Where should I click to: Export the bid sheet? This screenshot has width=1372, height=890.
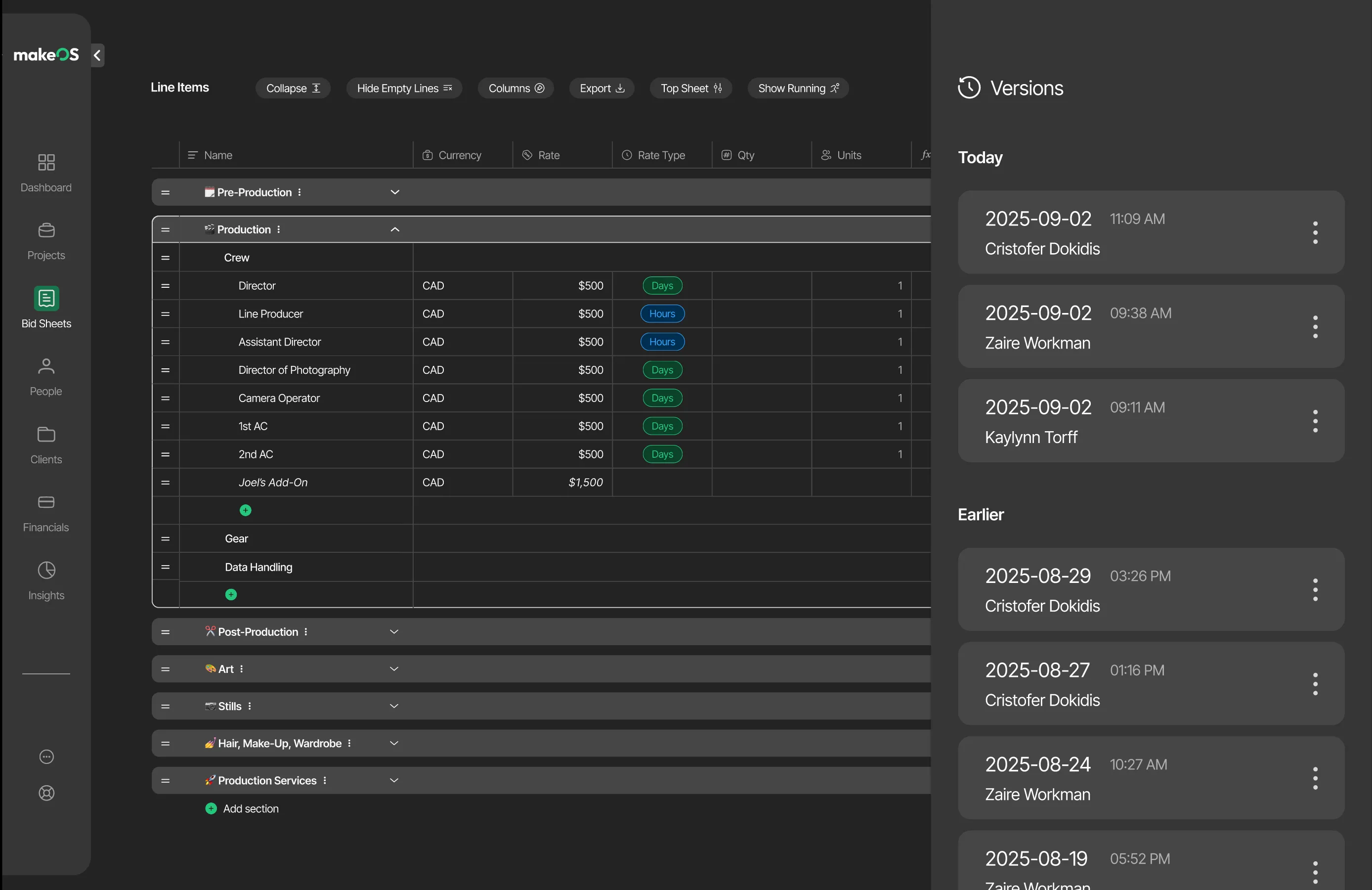pyautogui.click(x=602, y=88)
